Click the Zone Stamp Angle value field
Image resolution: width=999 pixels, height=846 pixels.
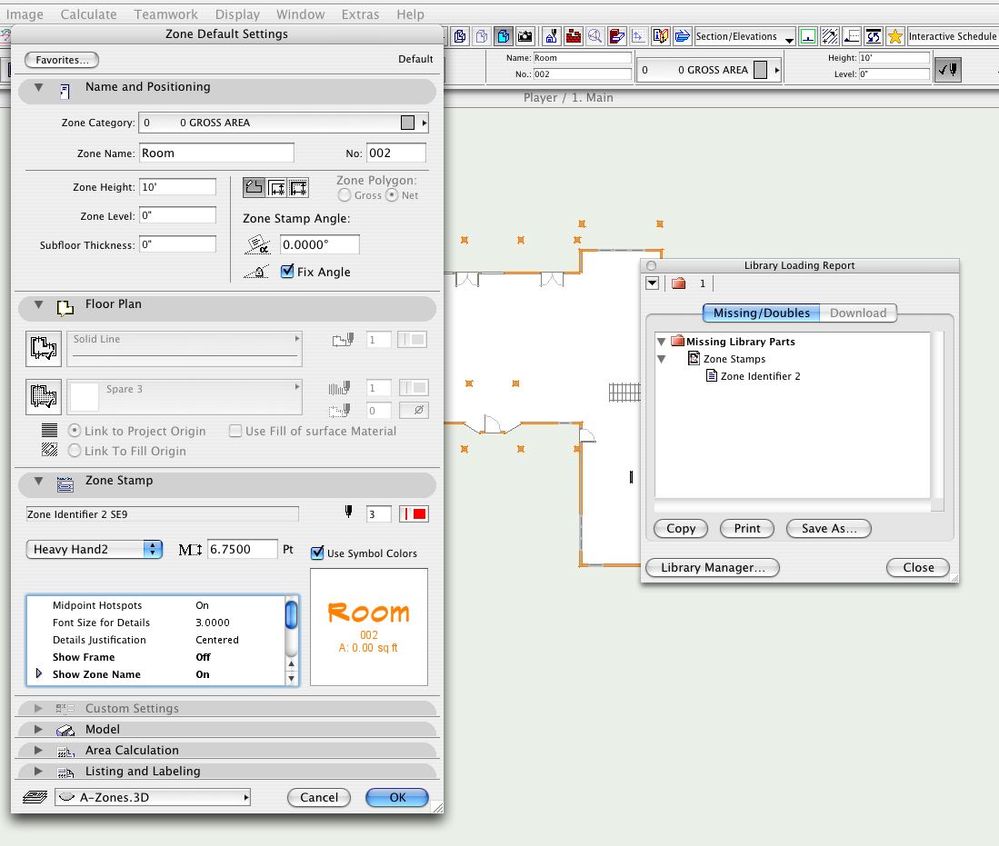(x=319, y=245)
